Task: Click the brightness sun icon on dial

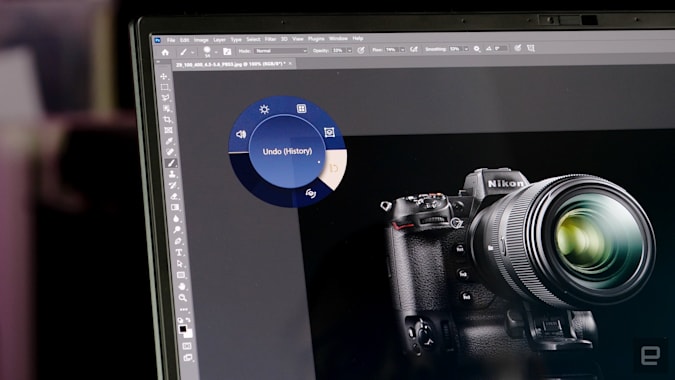Action: tap(264, 109)
